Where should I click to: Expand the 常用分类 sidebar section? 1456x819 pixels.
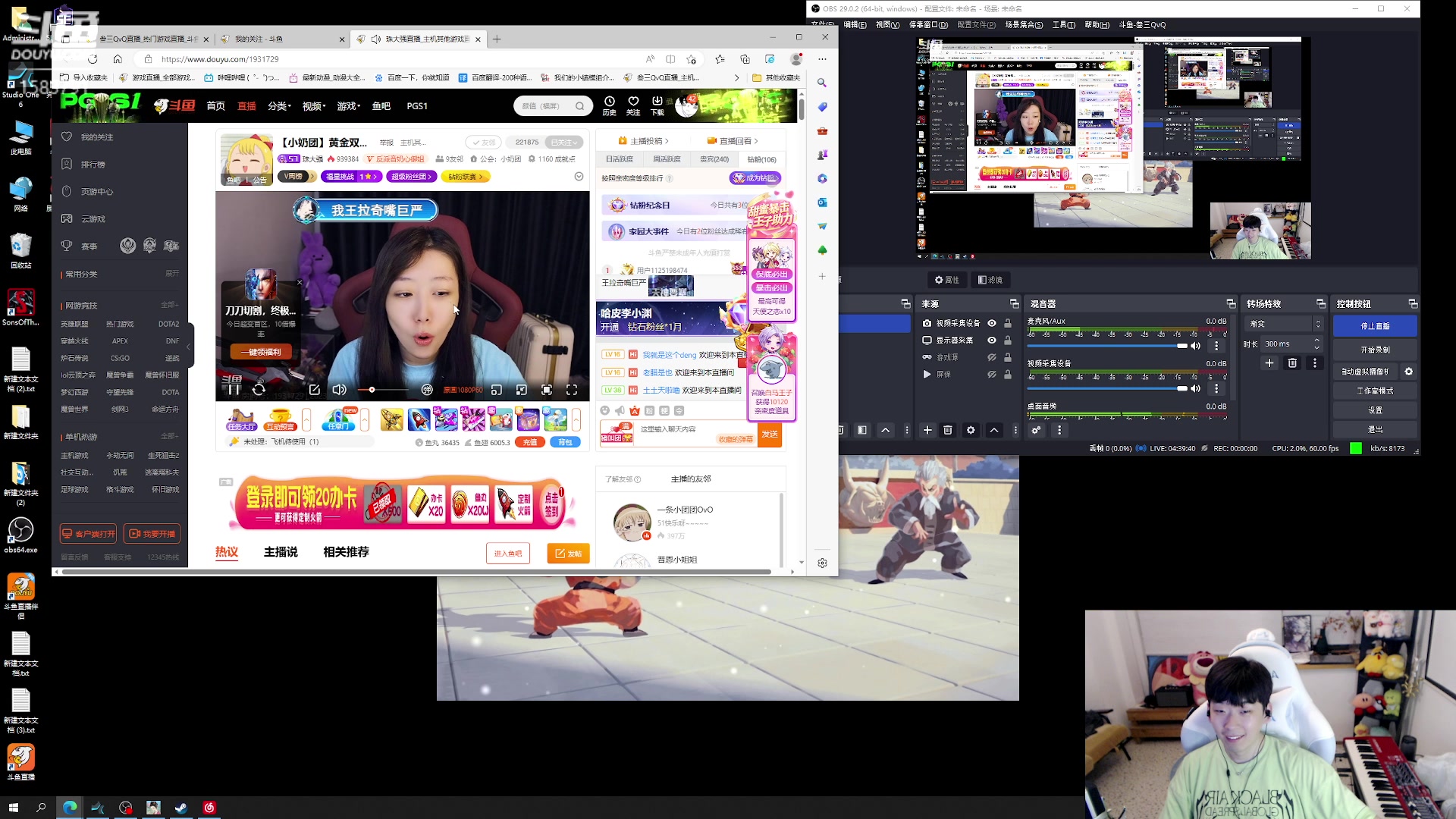coord(172,274)
